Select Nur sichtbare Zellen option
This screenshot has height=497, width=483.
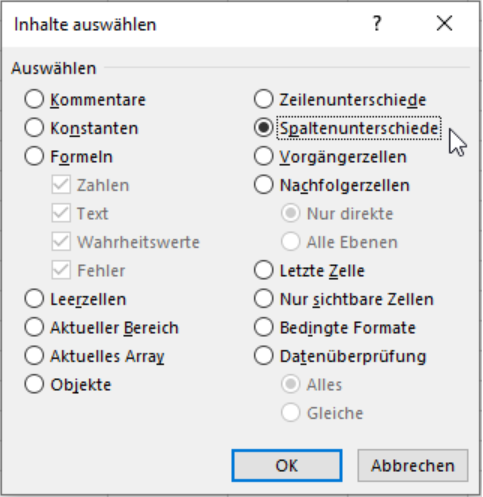(263, 299)
